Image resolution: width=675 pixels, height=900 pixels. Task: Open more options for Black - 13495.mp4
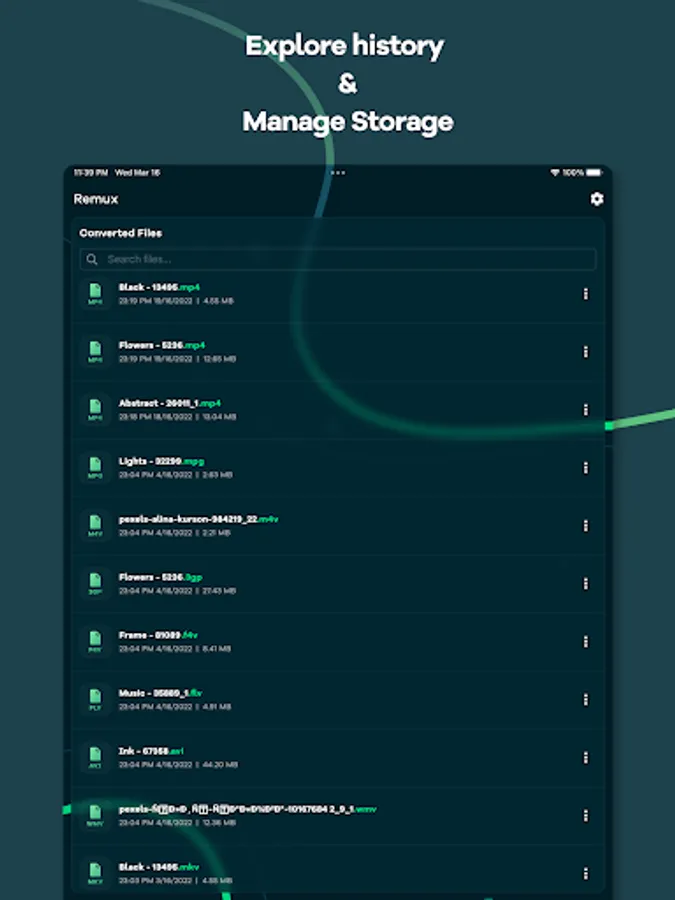pyautogui.click(x=585, y=294)
